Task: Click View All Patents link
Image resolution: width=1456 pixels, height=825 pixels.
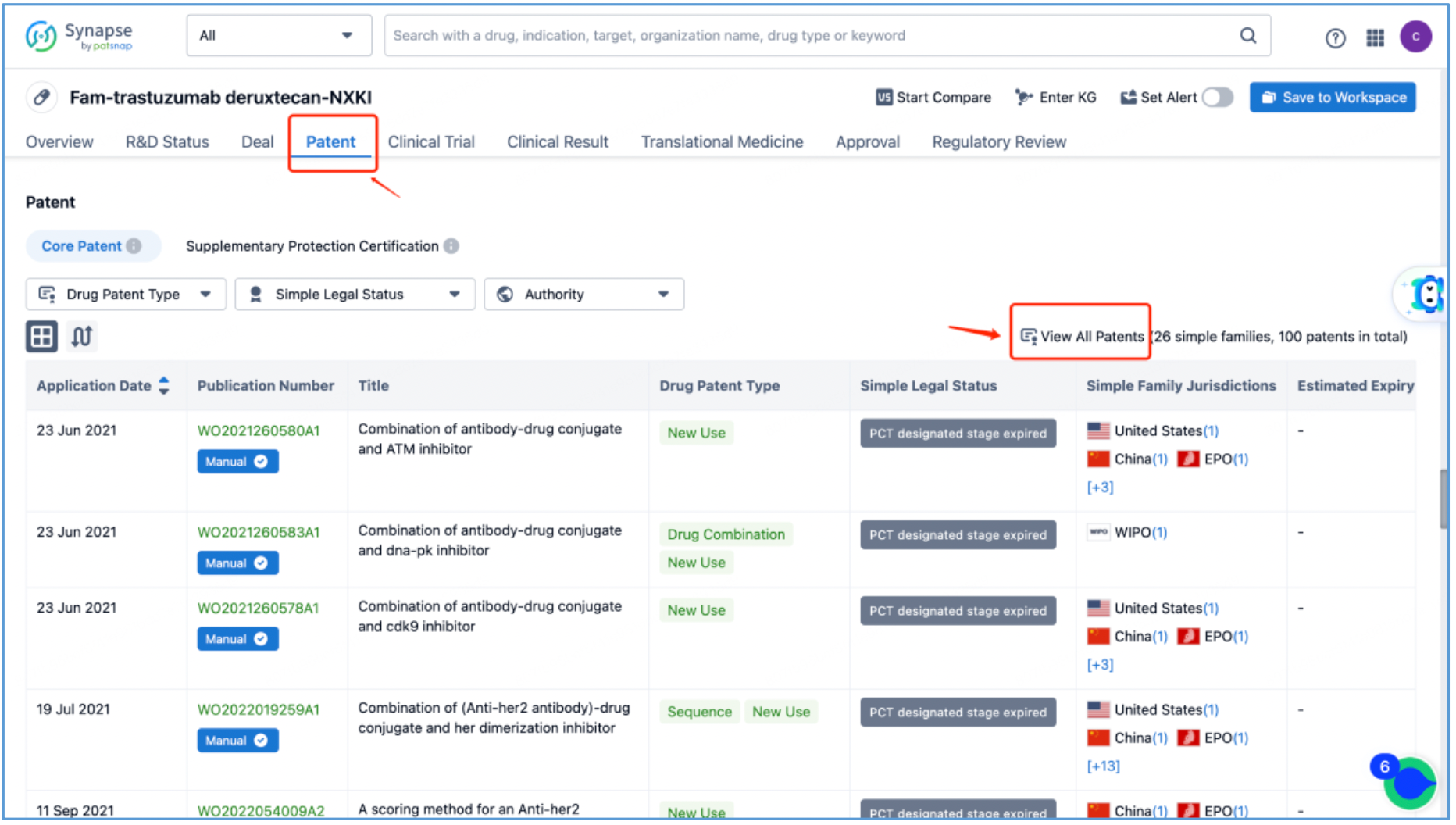Action: coord(1082,337)
